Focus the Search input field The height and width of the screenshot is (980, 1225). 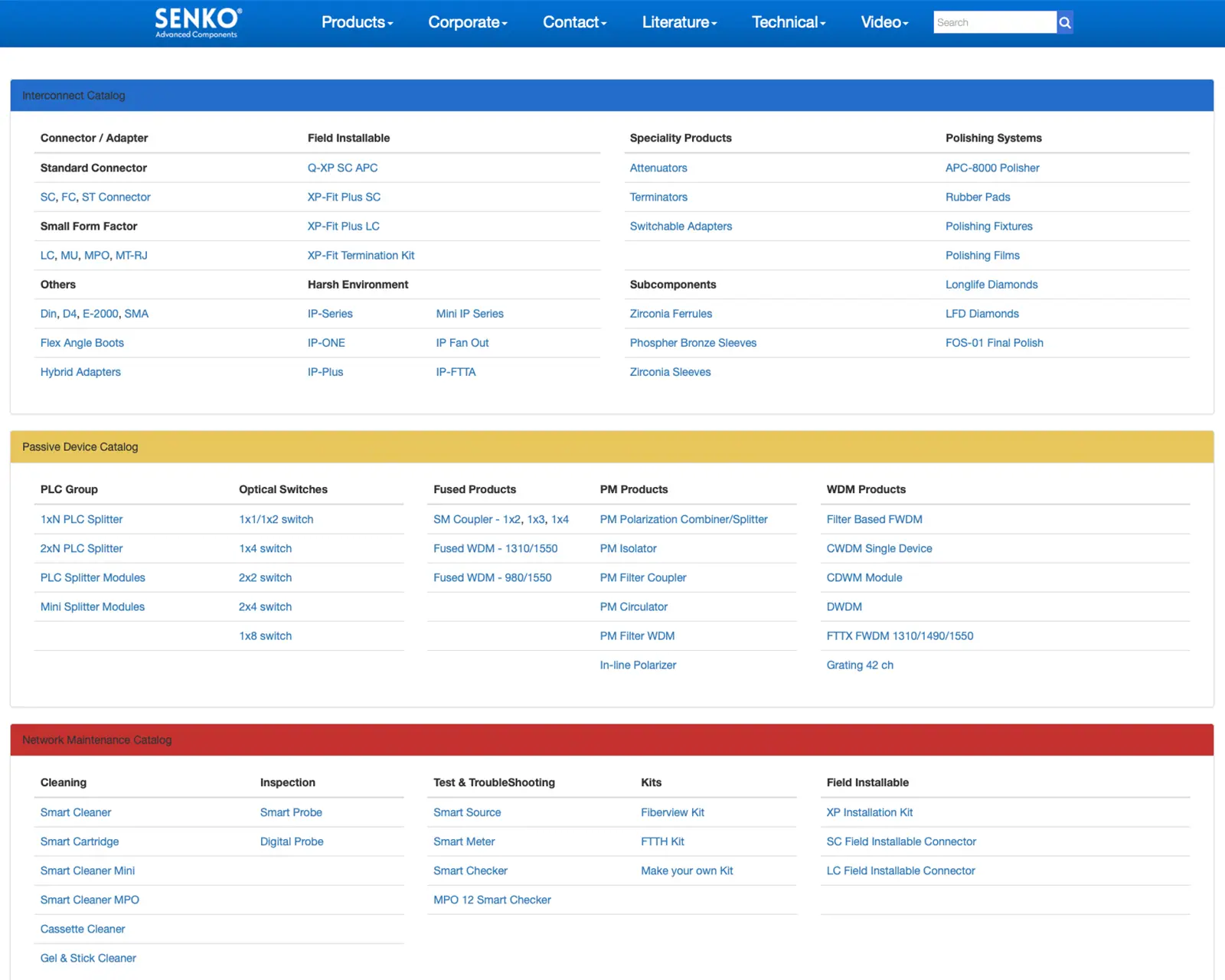tap(995, 22)
